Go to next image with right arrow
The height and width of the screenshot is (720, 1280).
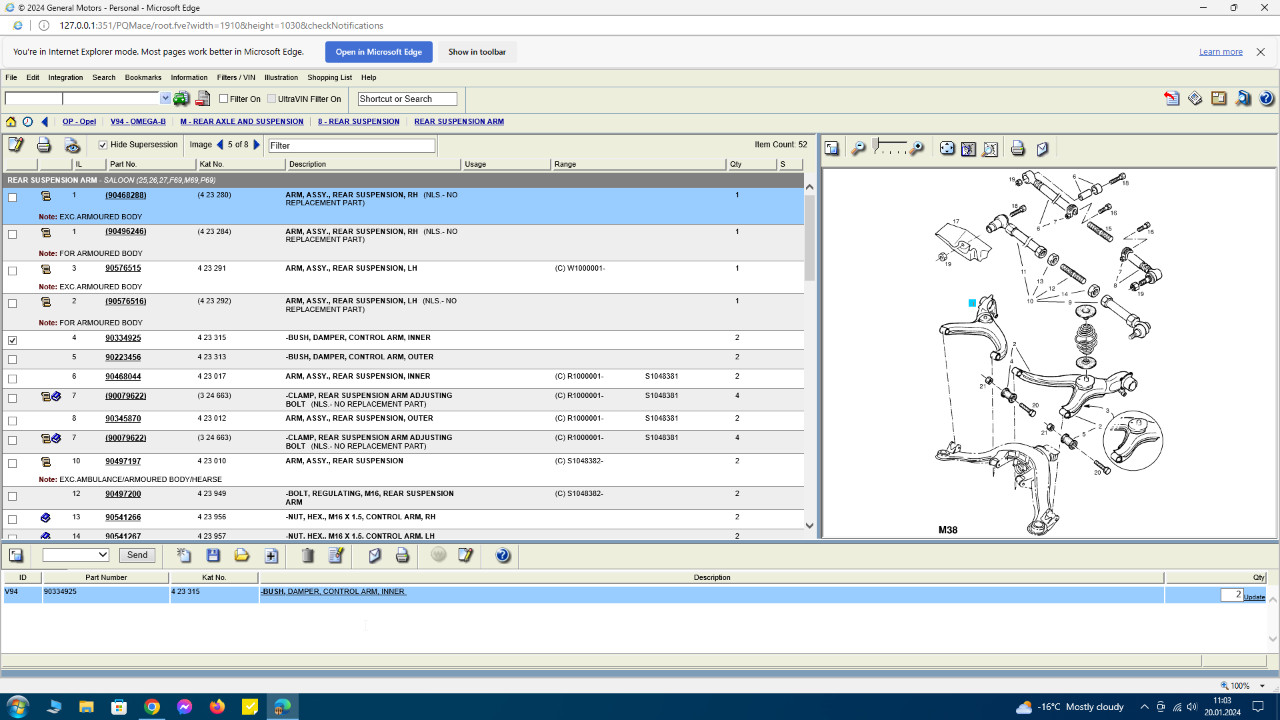[x=257, y=145]
